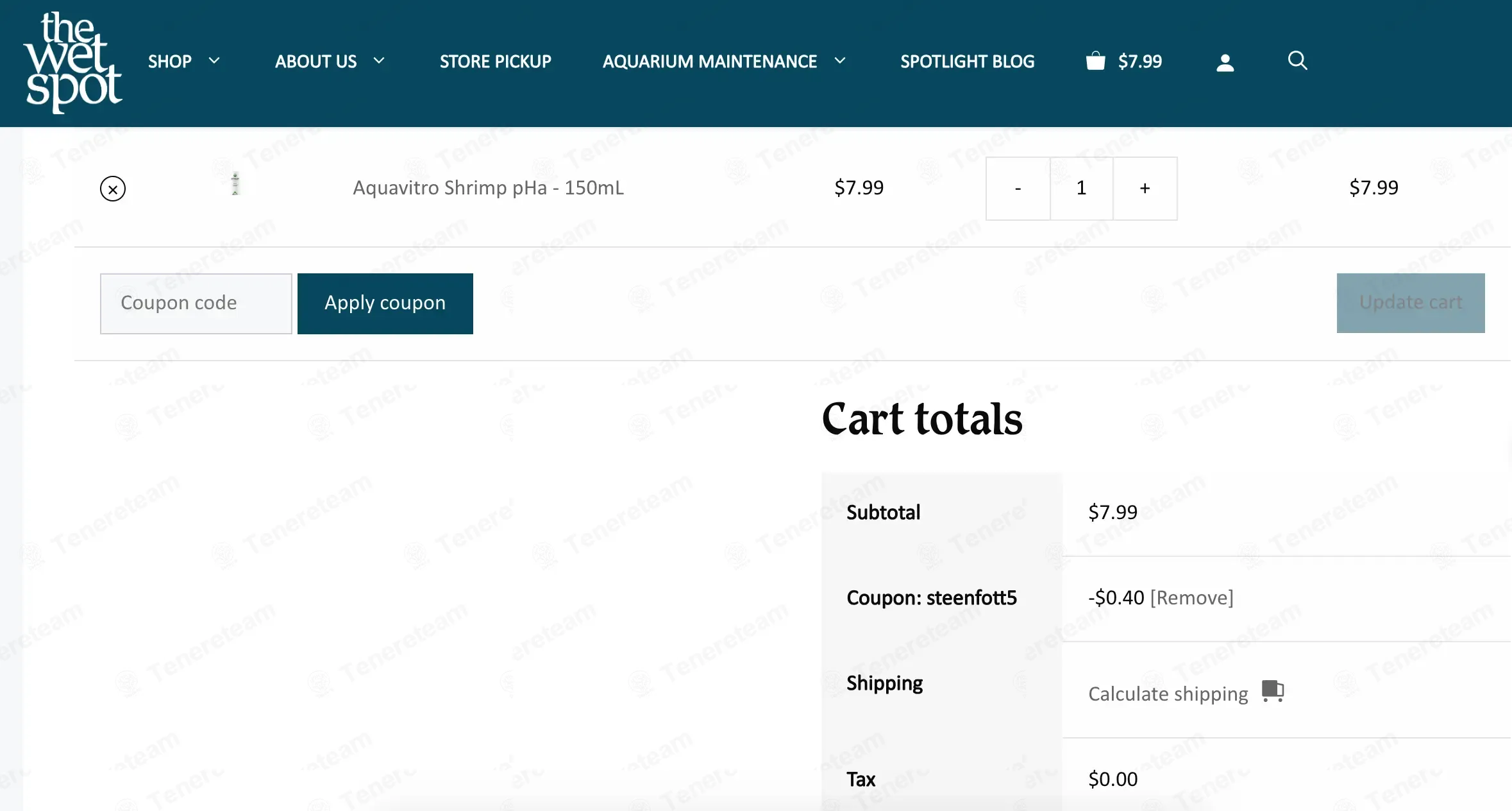
Task: Open the shopping cart bag icon
Action: (x=1095, y=61)
